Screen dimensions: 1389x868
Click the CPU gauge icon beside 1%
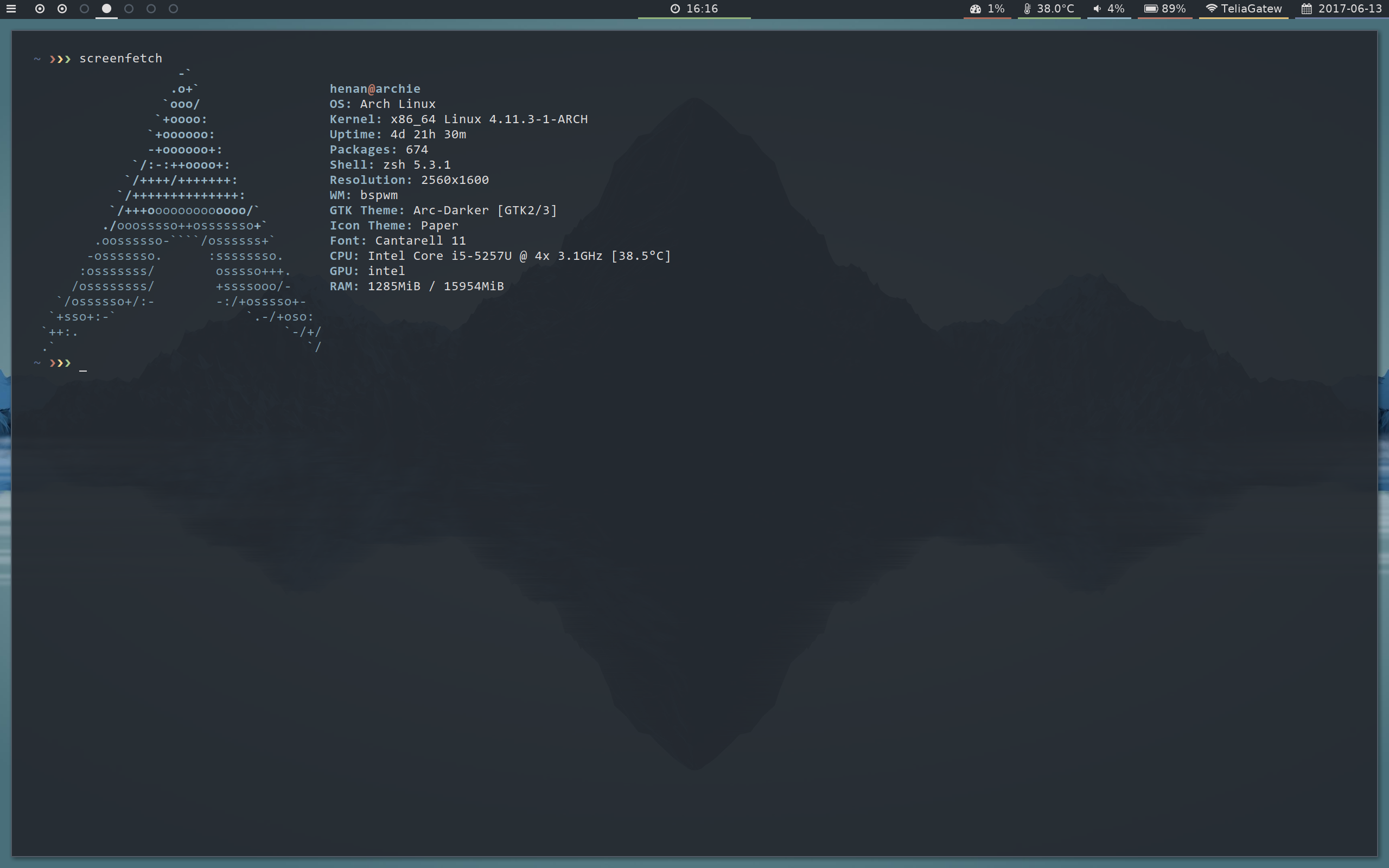(x=975, y=9)
